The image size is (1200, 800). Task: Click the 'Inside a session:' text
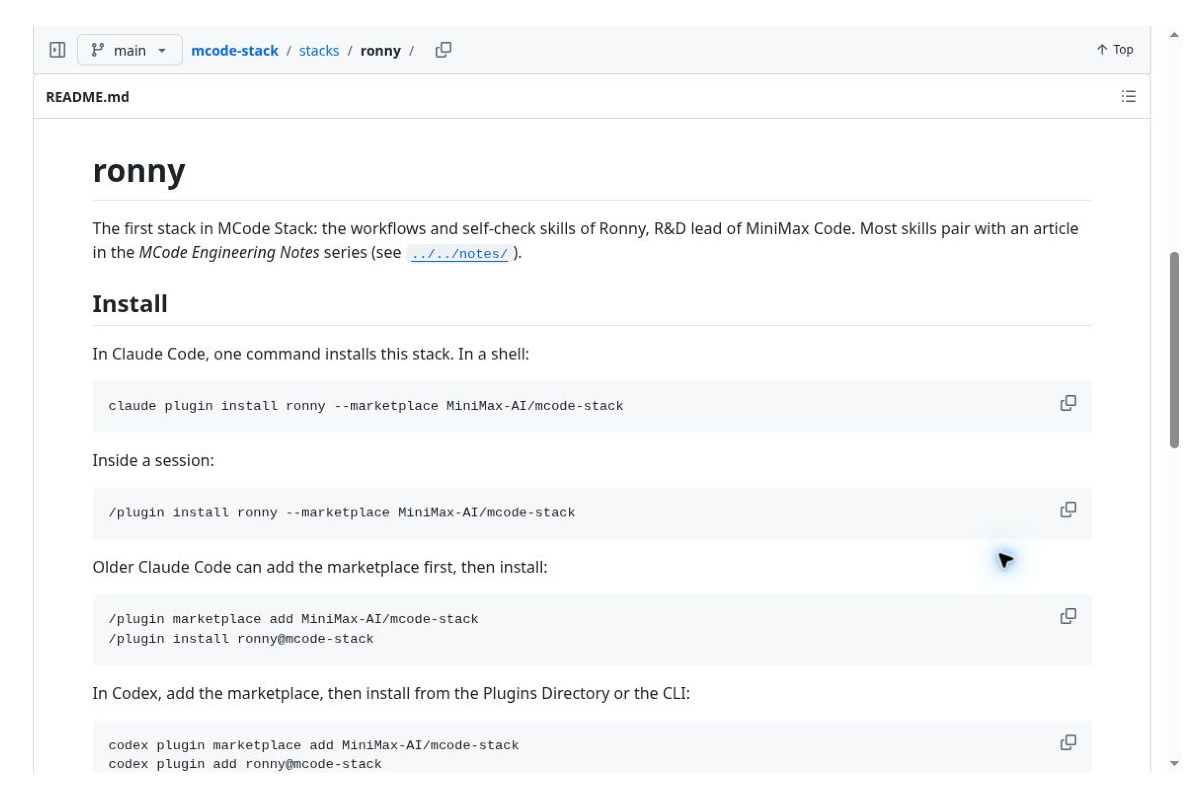point(153,461)
